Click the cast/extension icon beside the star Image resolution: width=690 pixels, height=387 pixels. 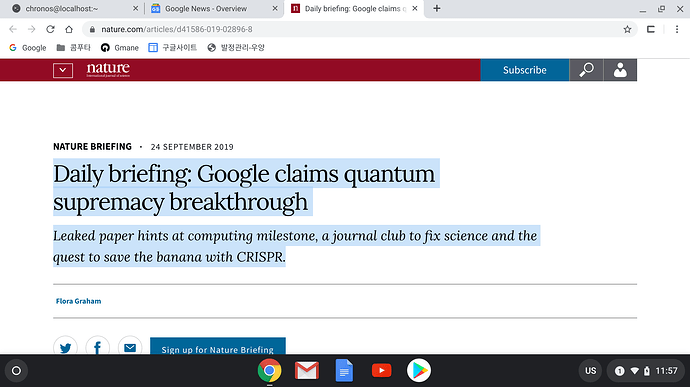click(651, 29)
